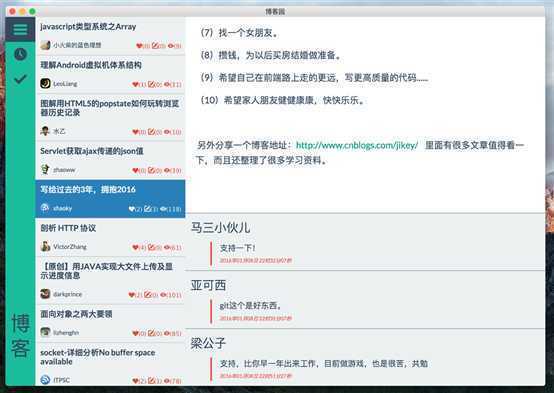The height and width of the screenshot is (393, 554).
Task: Click the ITPSC author avatar icon
Action: click(45, 380)
